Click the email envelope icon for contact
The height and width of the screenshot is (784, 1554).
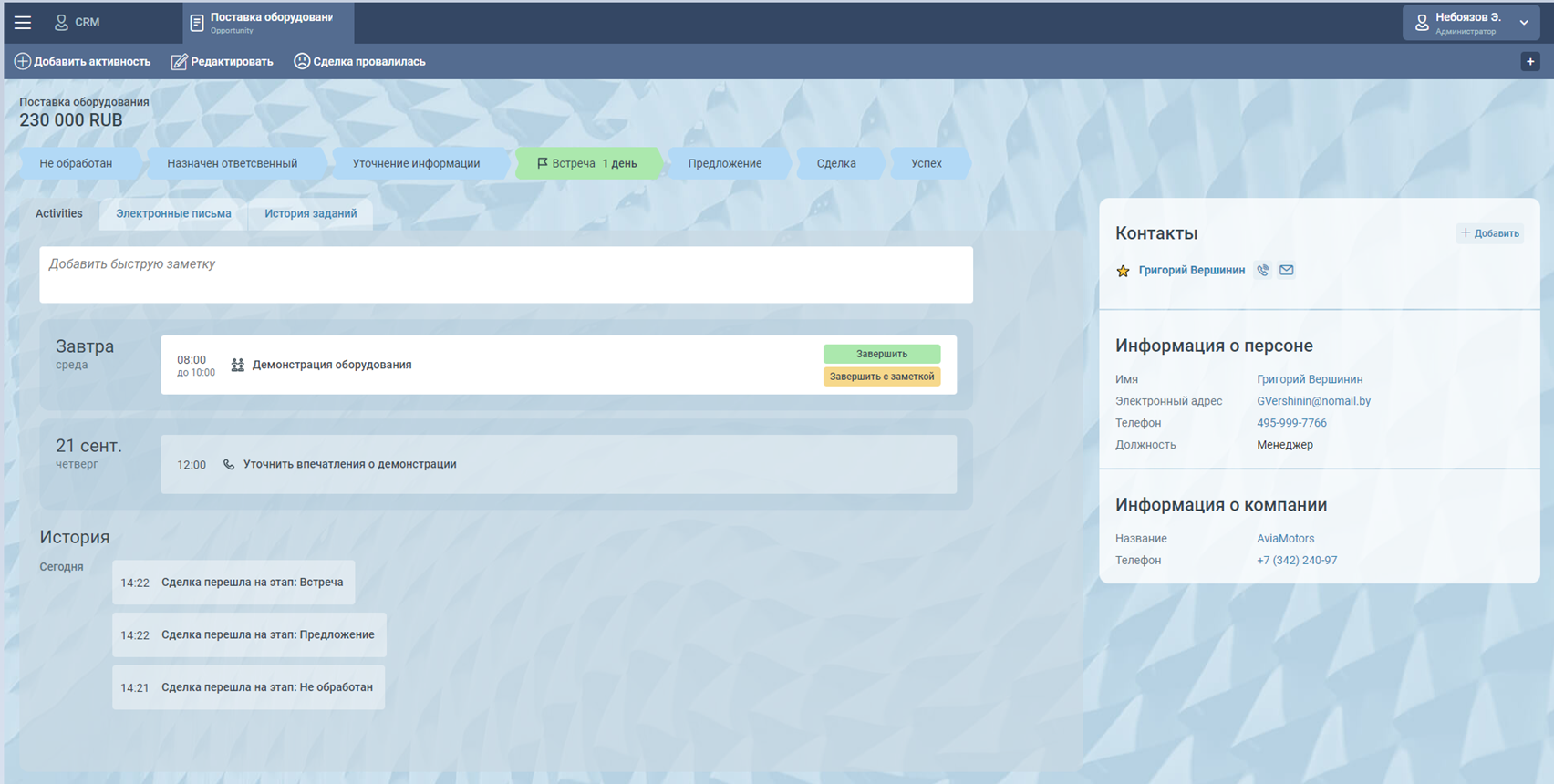pyautogui.click(x=1286, y=270)
